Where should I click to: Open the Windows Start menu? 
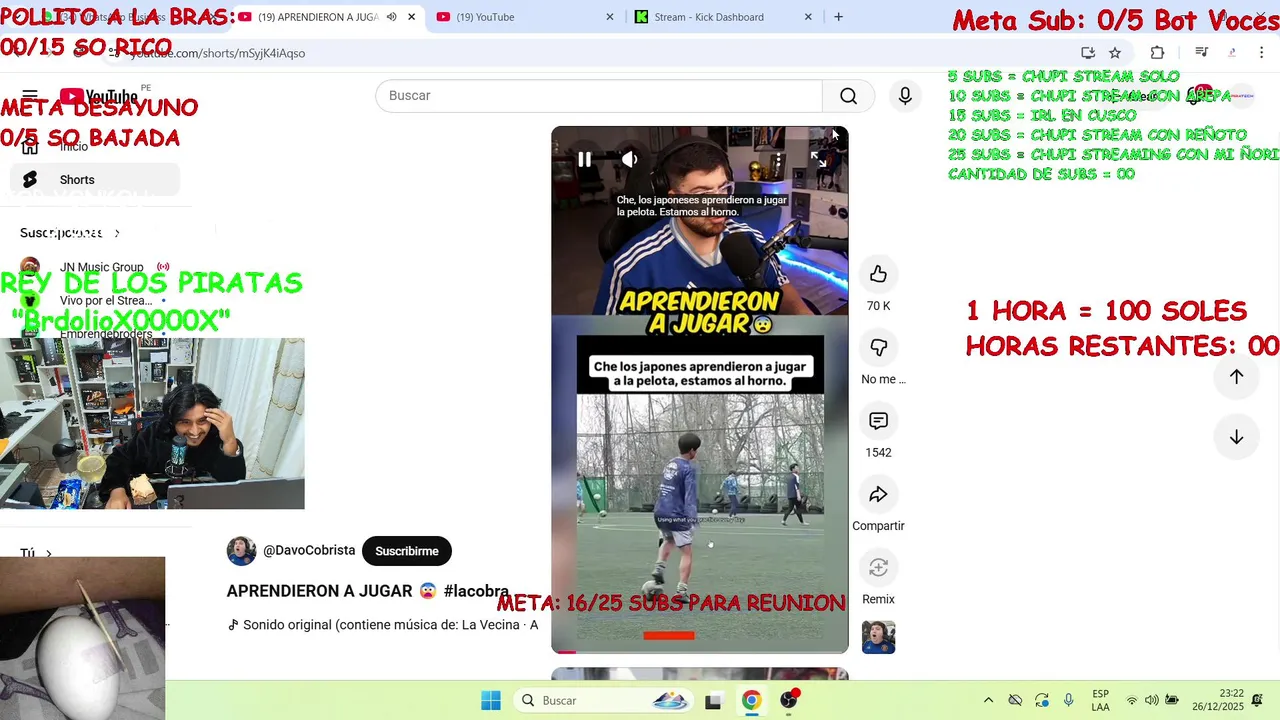pyautogui.click(x=490, y=700)
